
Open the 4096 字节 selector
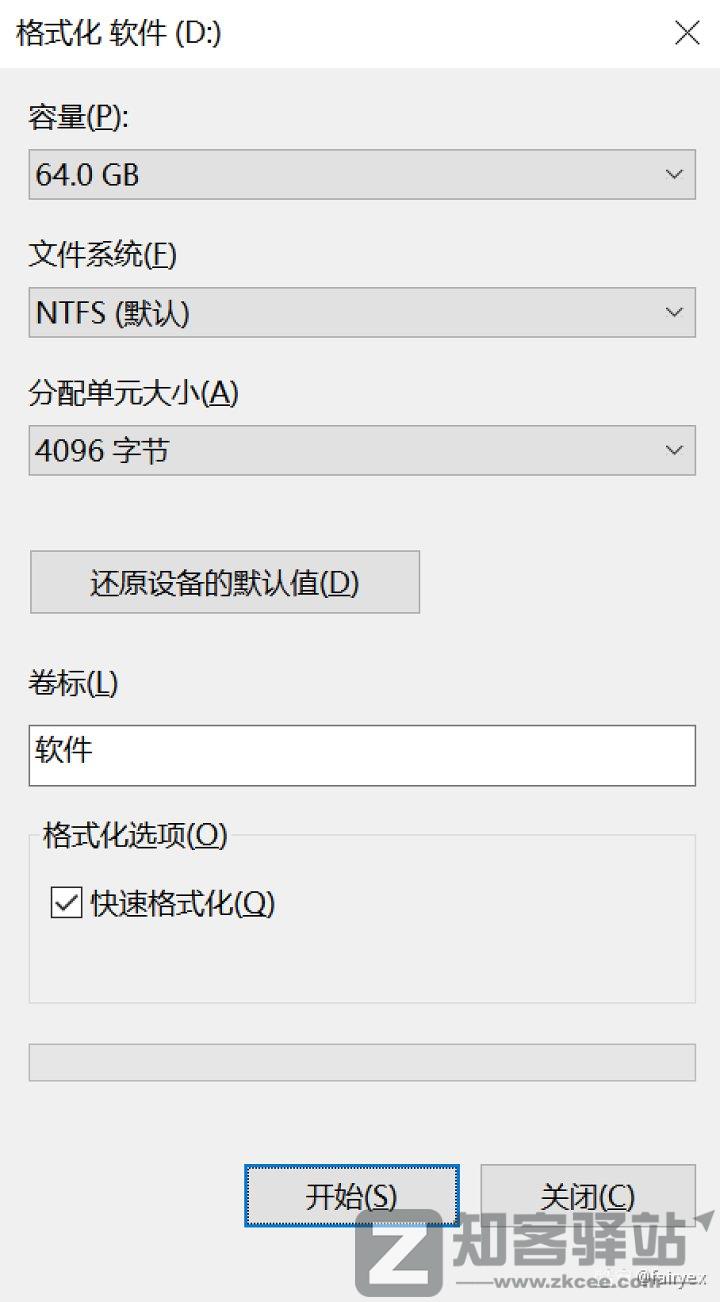point(360,450)
